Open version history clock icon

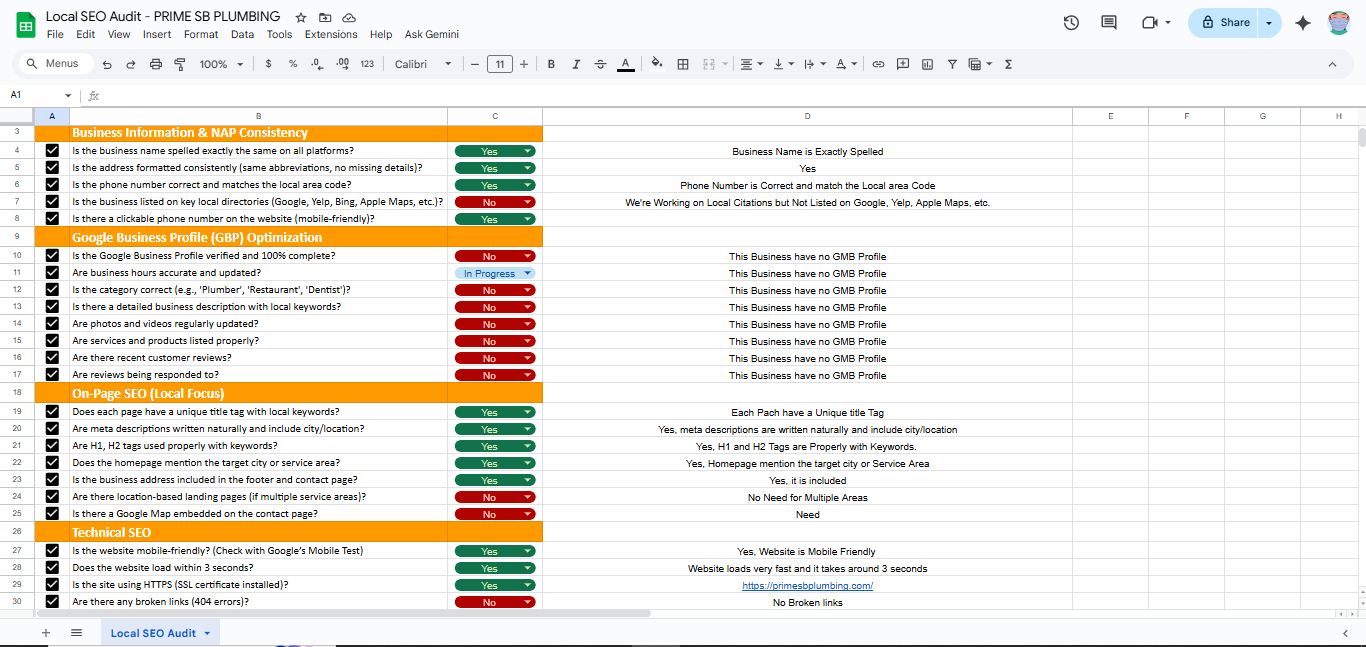[1071, 22]
